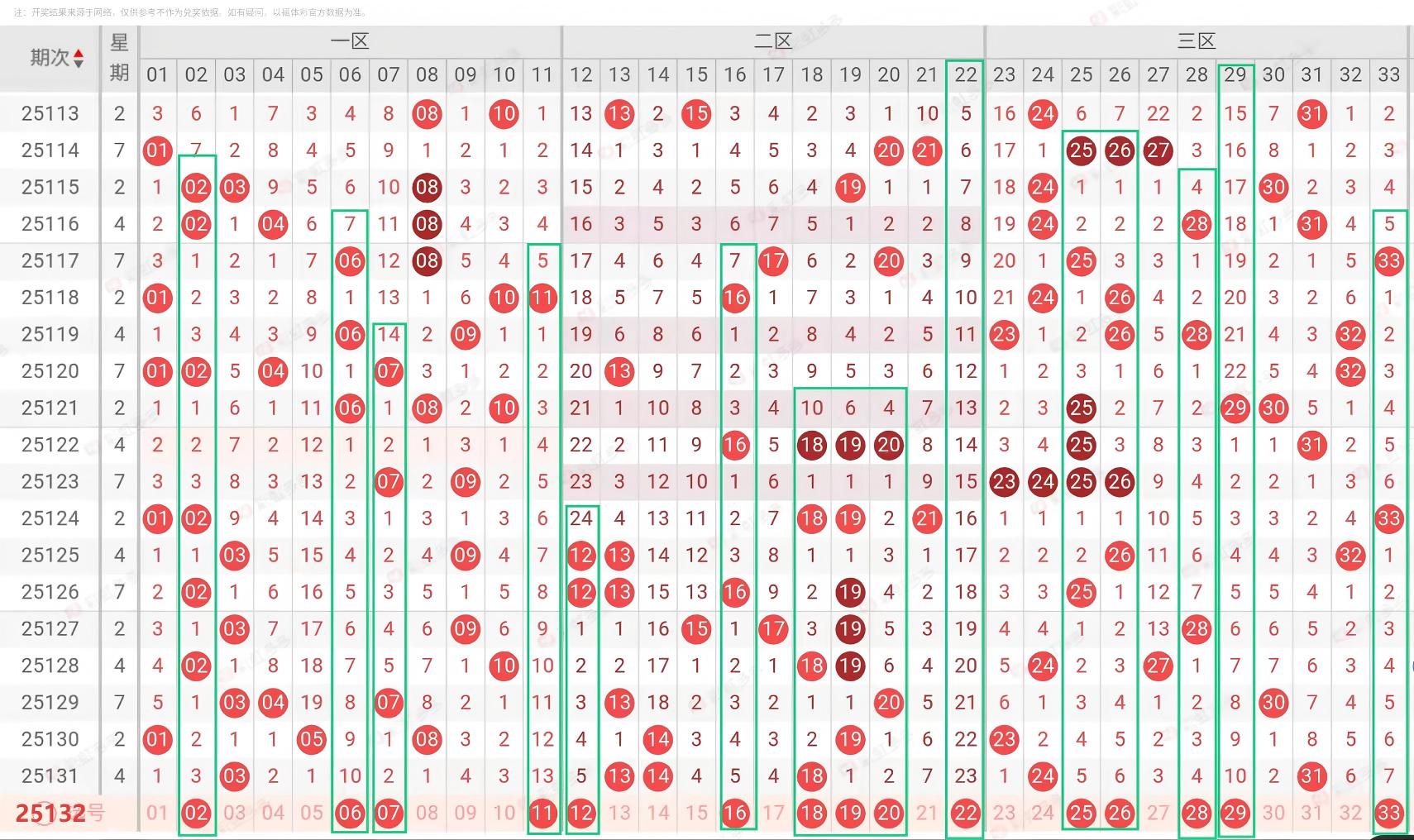
Task: Choose number 17 in the 25132 prediction row
Action: pyautogui.click(x=773, y=813)
